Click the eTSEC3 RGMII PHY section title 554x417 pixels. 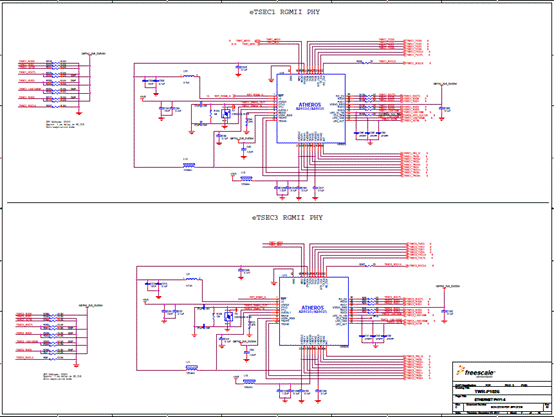[287, 218]
